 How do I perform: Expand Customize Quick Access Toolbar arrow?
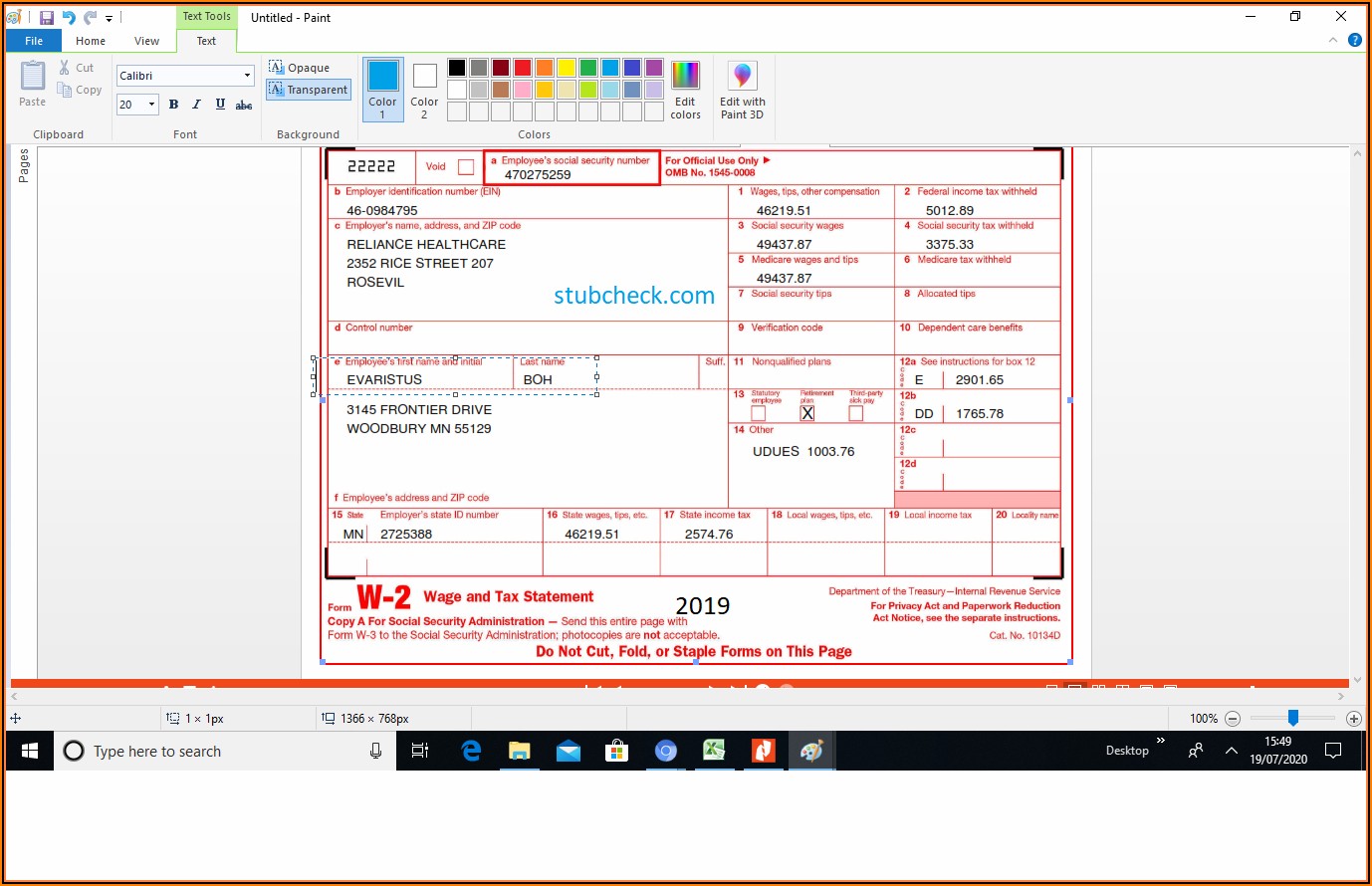click(x=110, y=18)
